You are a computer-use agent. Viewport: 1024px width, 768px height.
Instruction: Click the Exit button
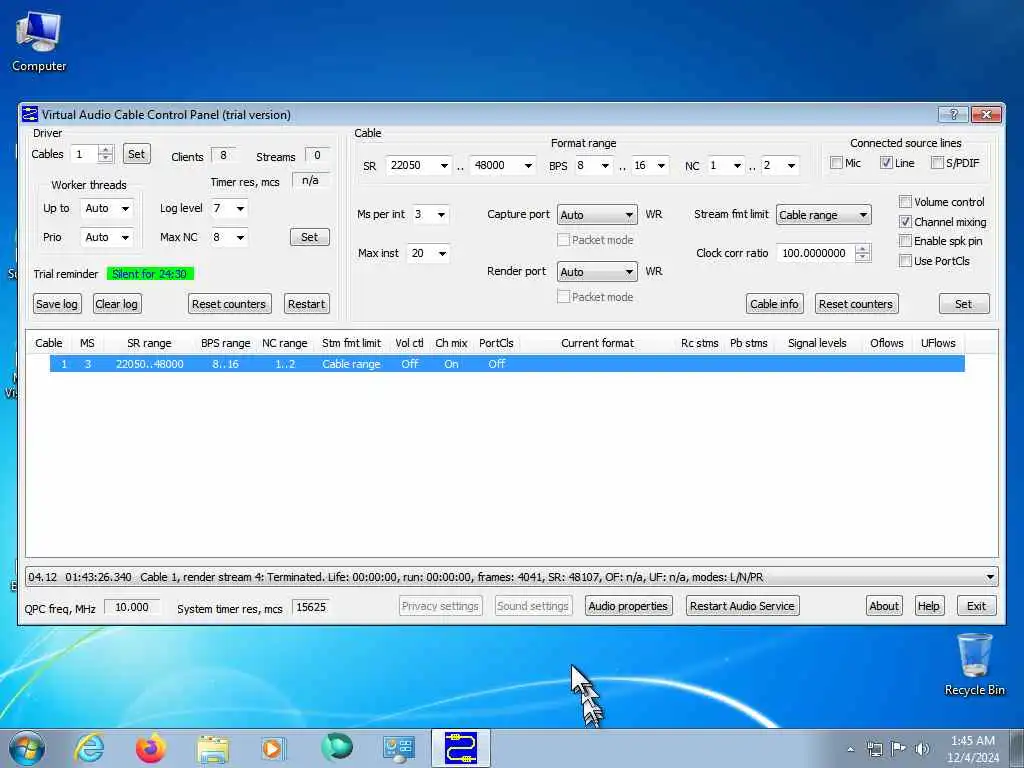(x=976, y=606)
